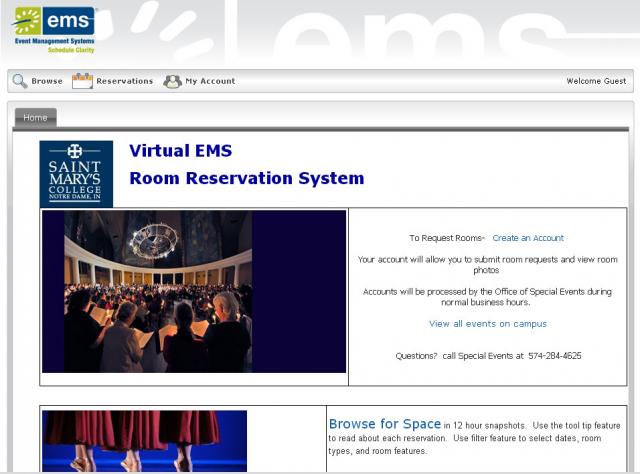Click the Reservations calendar icon
640x474 pixels.
(x=82, y=81)
